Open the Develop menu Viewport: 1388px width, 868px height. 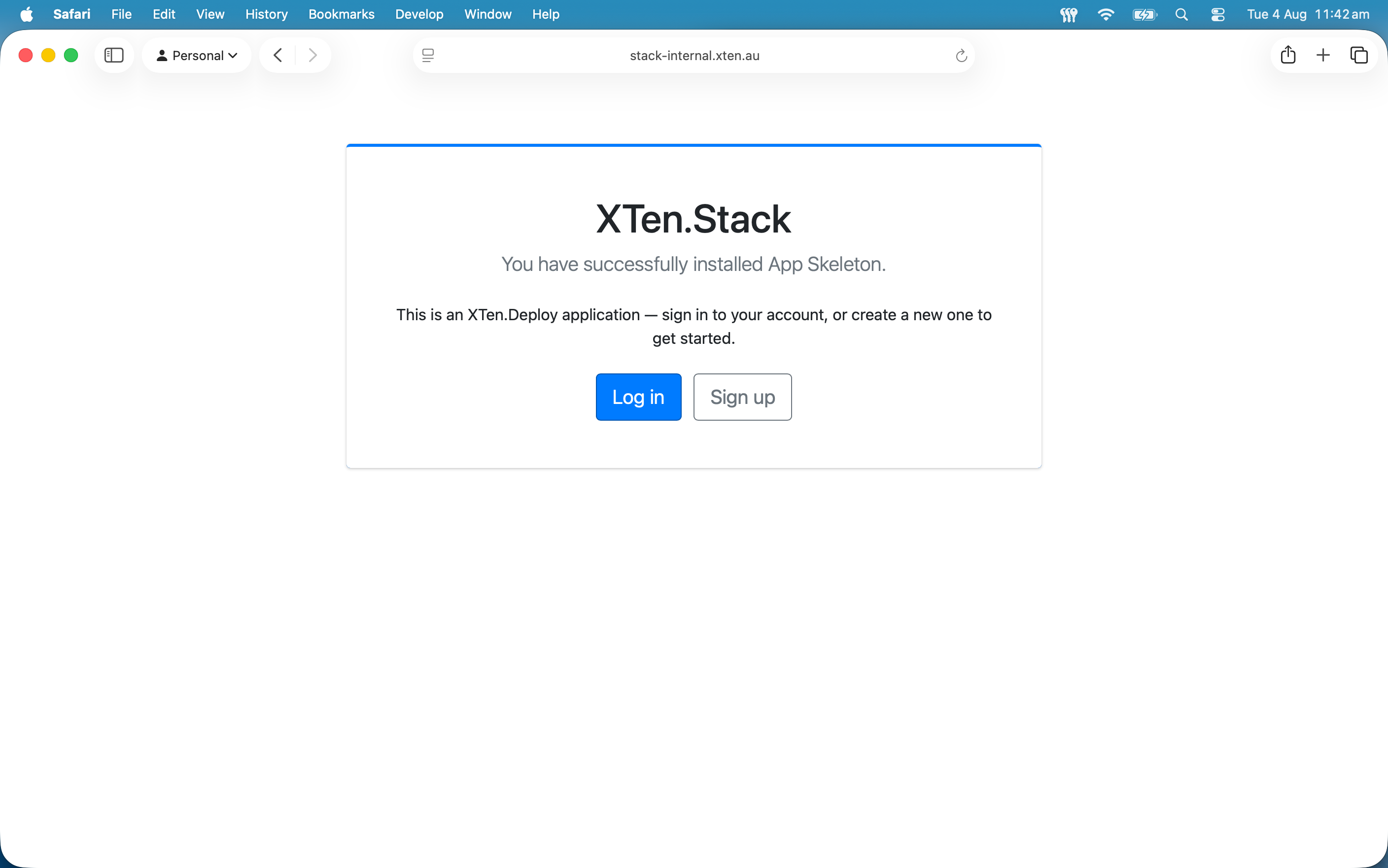(419, 14)
